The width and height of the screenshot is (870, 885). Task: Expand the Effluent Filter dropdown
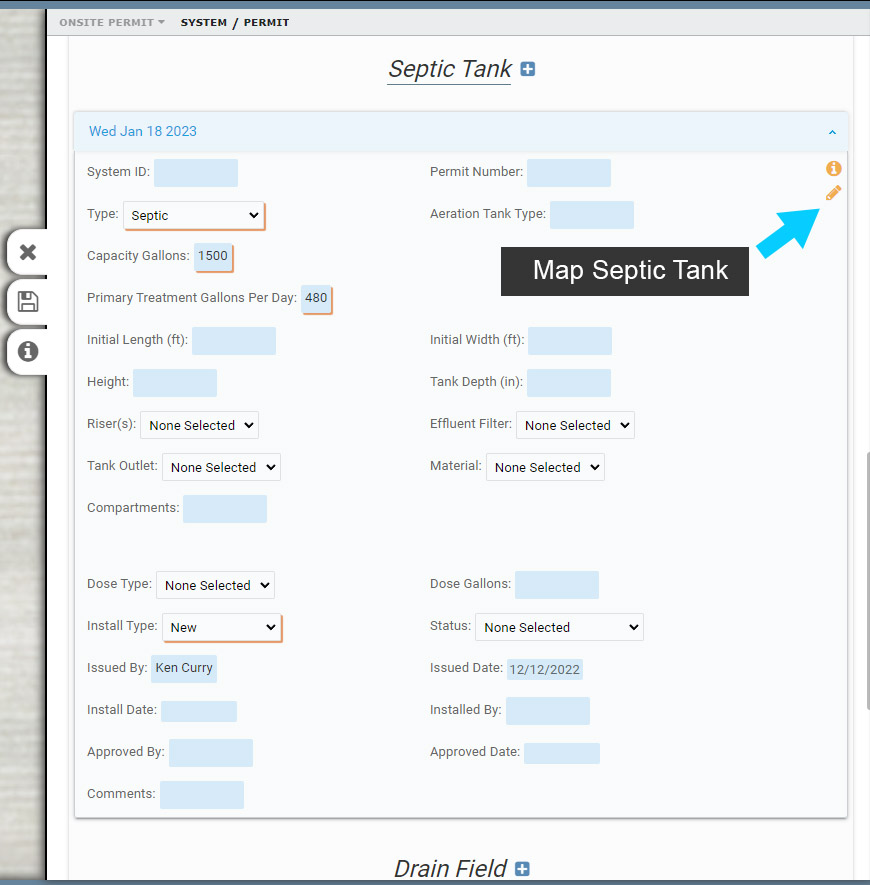pyautogui.click(x=574, y=425)
